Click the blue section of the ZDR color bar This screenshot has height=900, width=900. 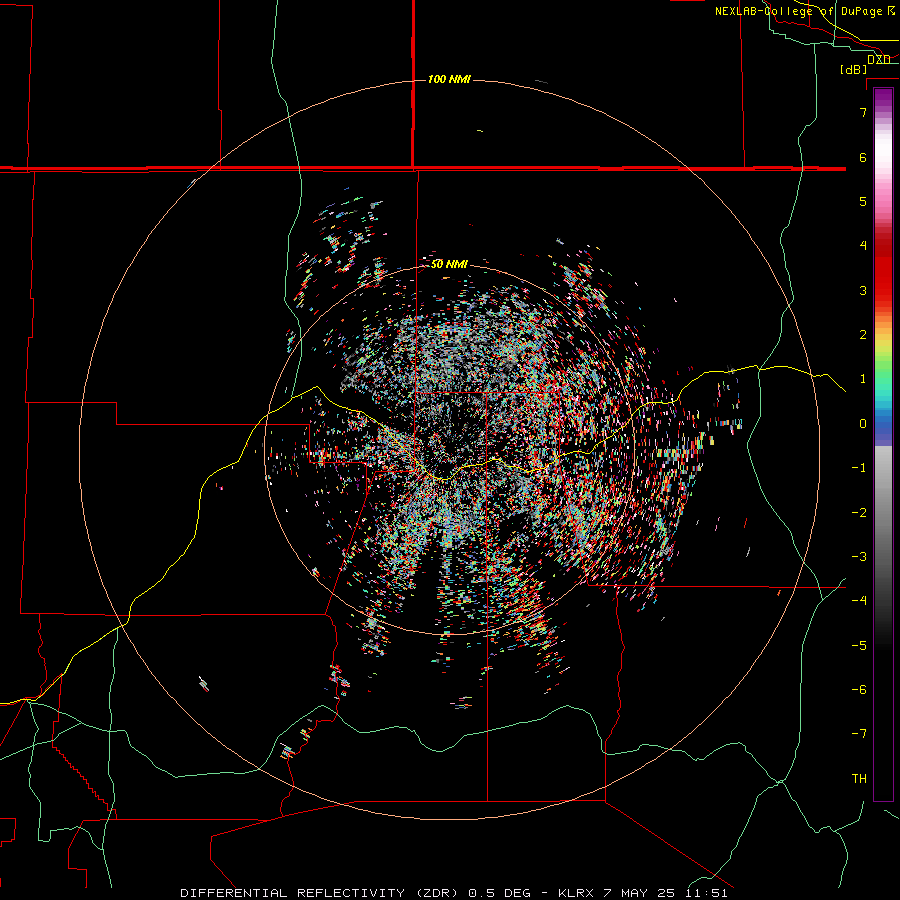(883, 425)
